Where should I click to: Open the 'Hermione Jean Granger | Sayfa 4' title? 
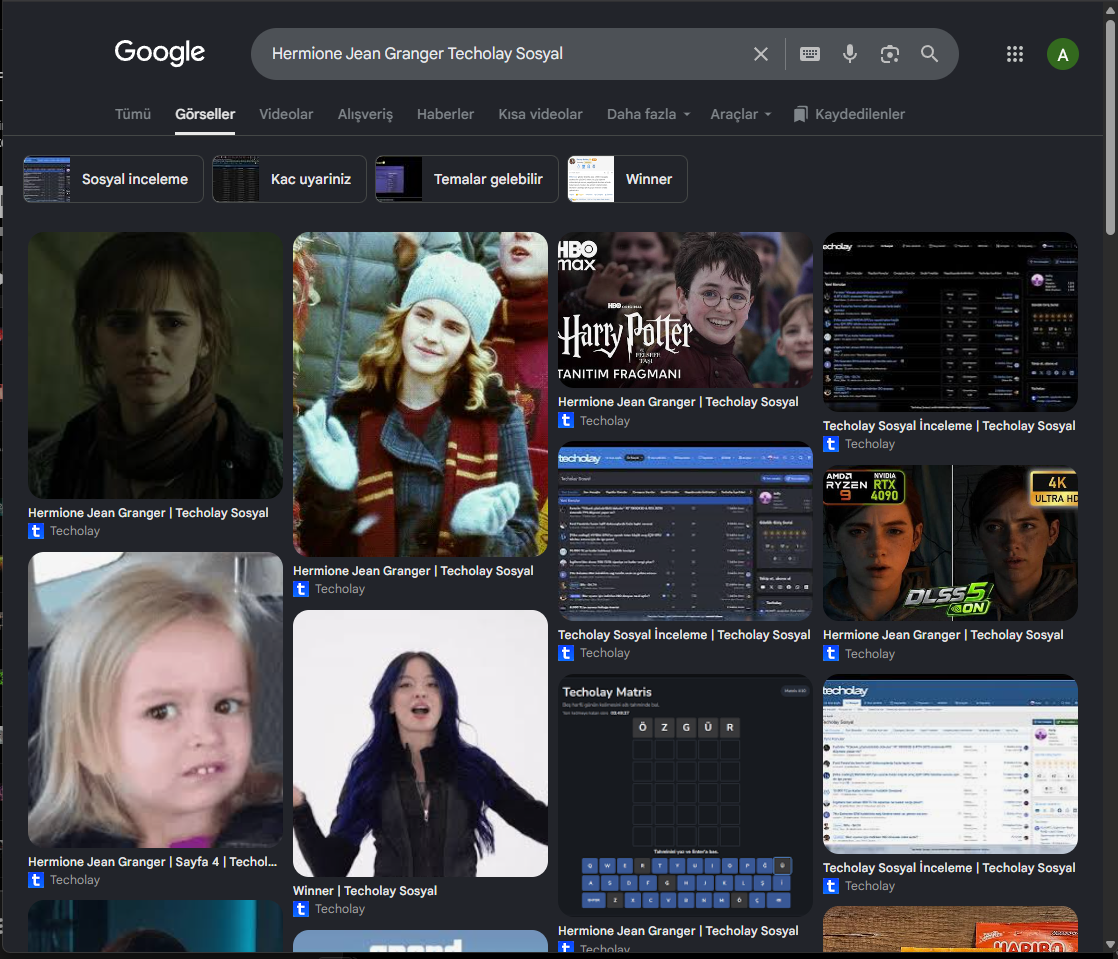pos(153,861)
